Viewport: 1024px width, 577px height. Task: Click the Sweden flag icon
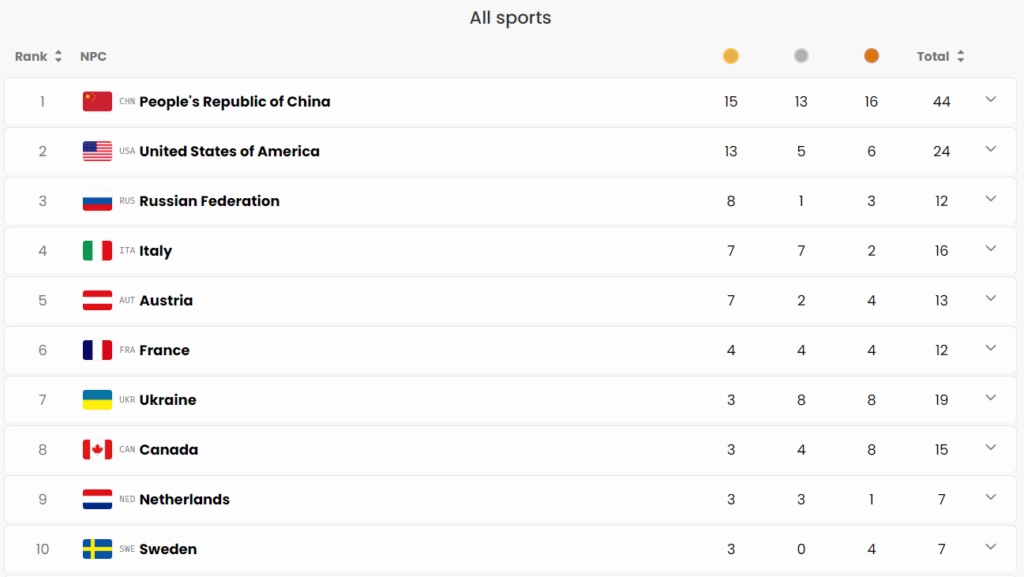point(97,549)
